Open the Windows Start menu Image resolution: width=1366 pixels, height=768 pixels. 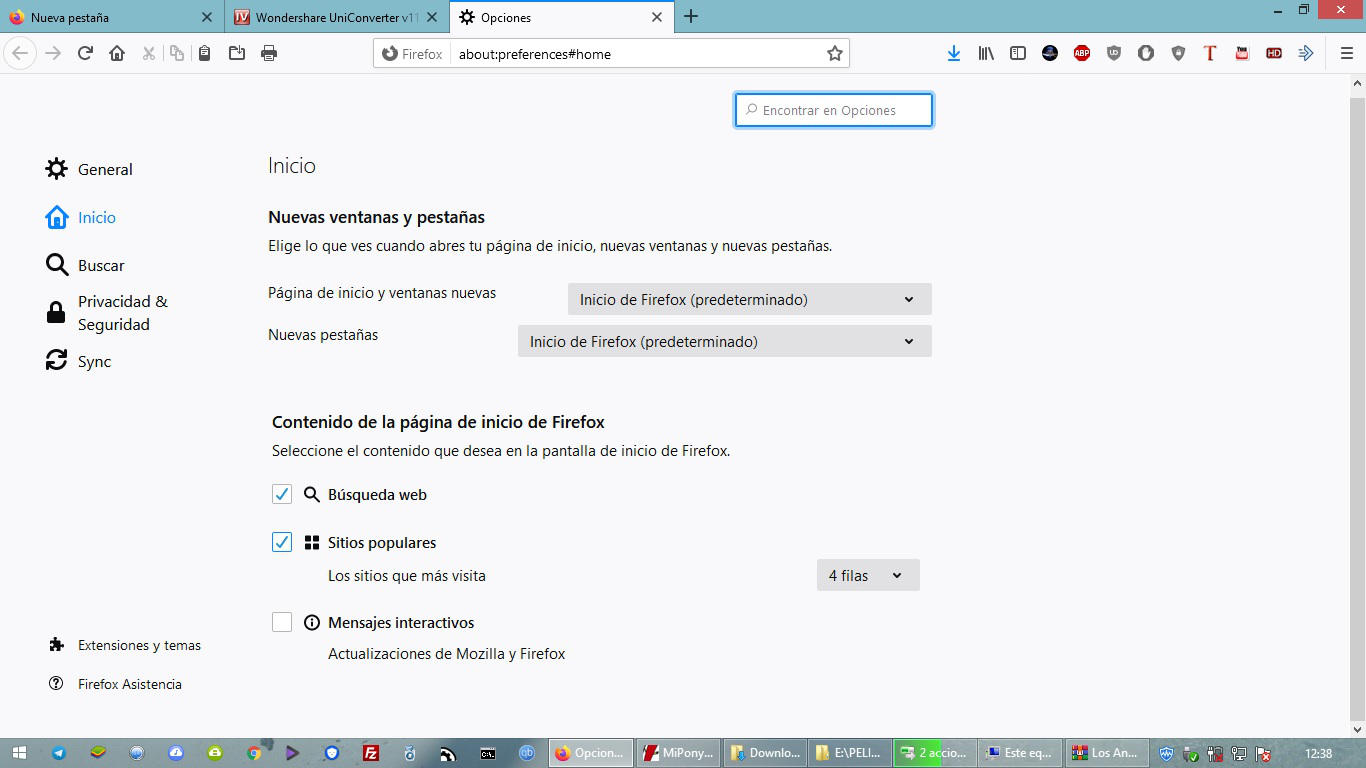coord(20,753)
